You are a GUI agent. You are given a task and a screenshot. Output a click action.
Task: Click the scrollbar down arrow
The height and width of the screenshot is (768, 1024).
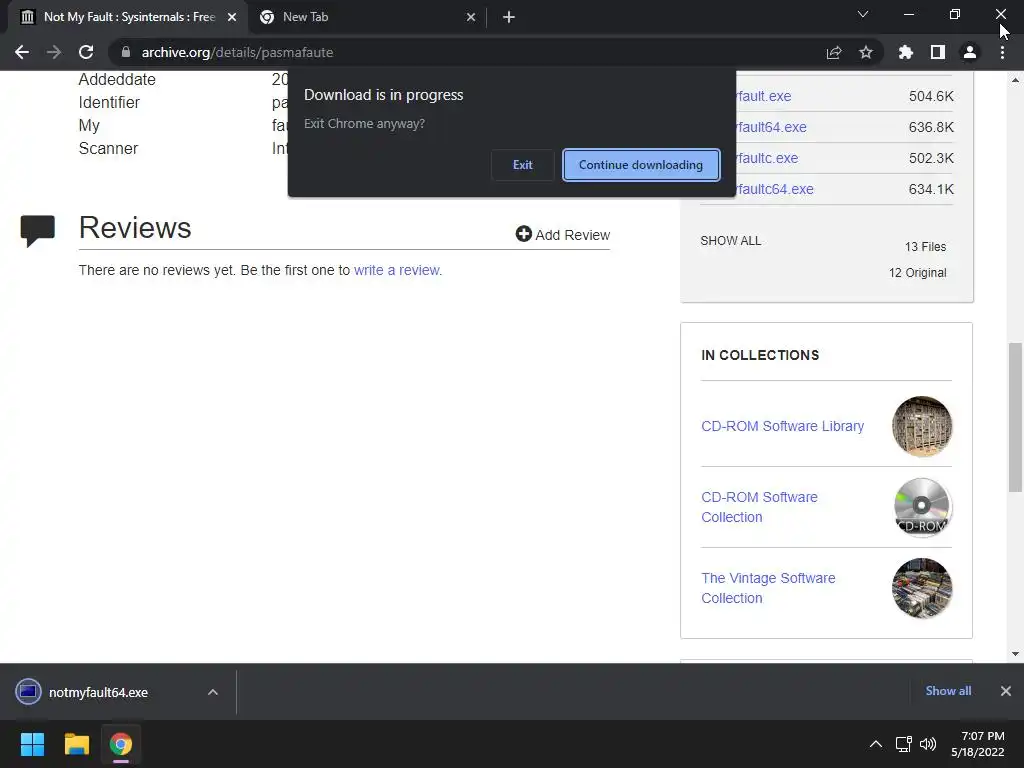point(1015,654)
